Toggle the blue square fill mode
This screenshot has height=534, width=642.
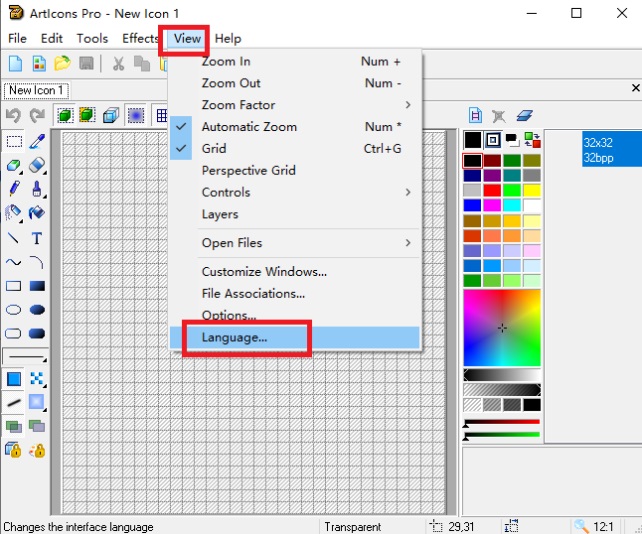point(14,379)
